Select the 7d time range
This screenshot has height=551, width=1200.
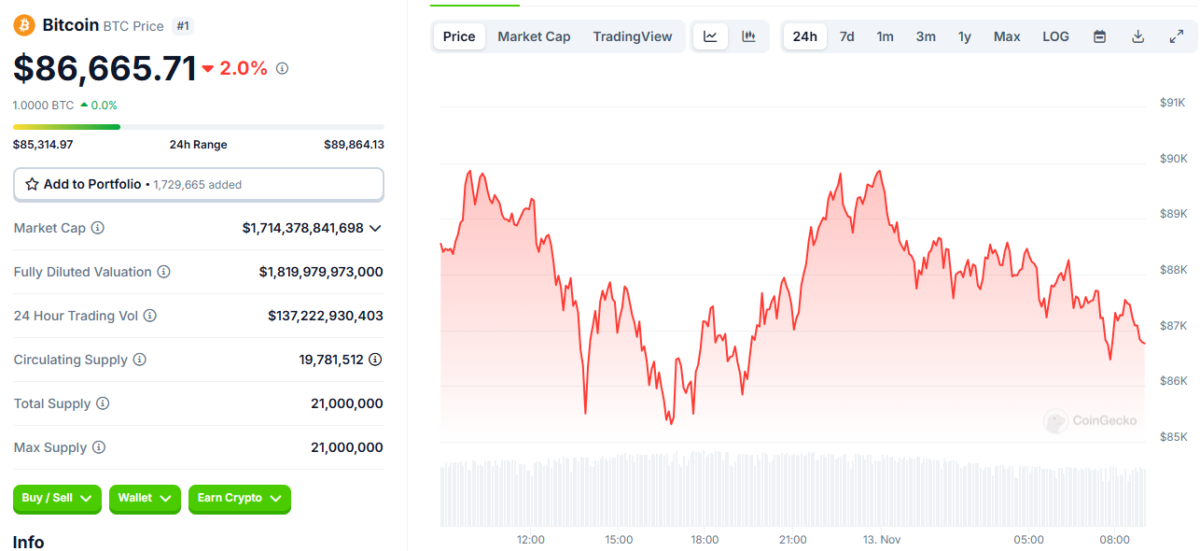point(847,37)
